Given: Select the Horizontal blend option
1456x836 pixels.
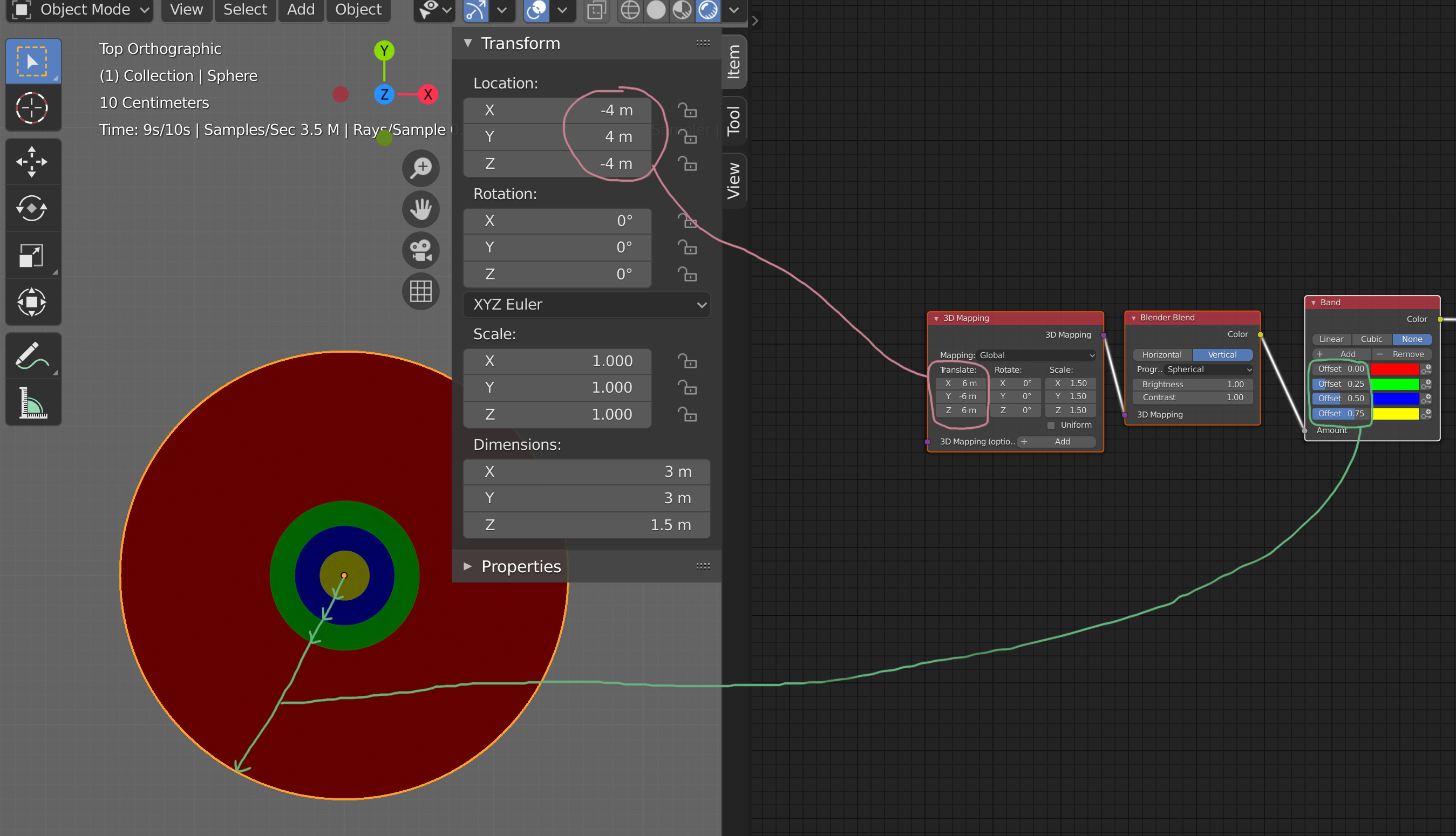Looking at the screenshot, I should click(1161, 355).
